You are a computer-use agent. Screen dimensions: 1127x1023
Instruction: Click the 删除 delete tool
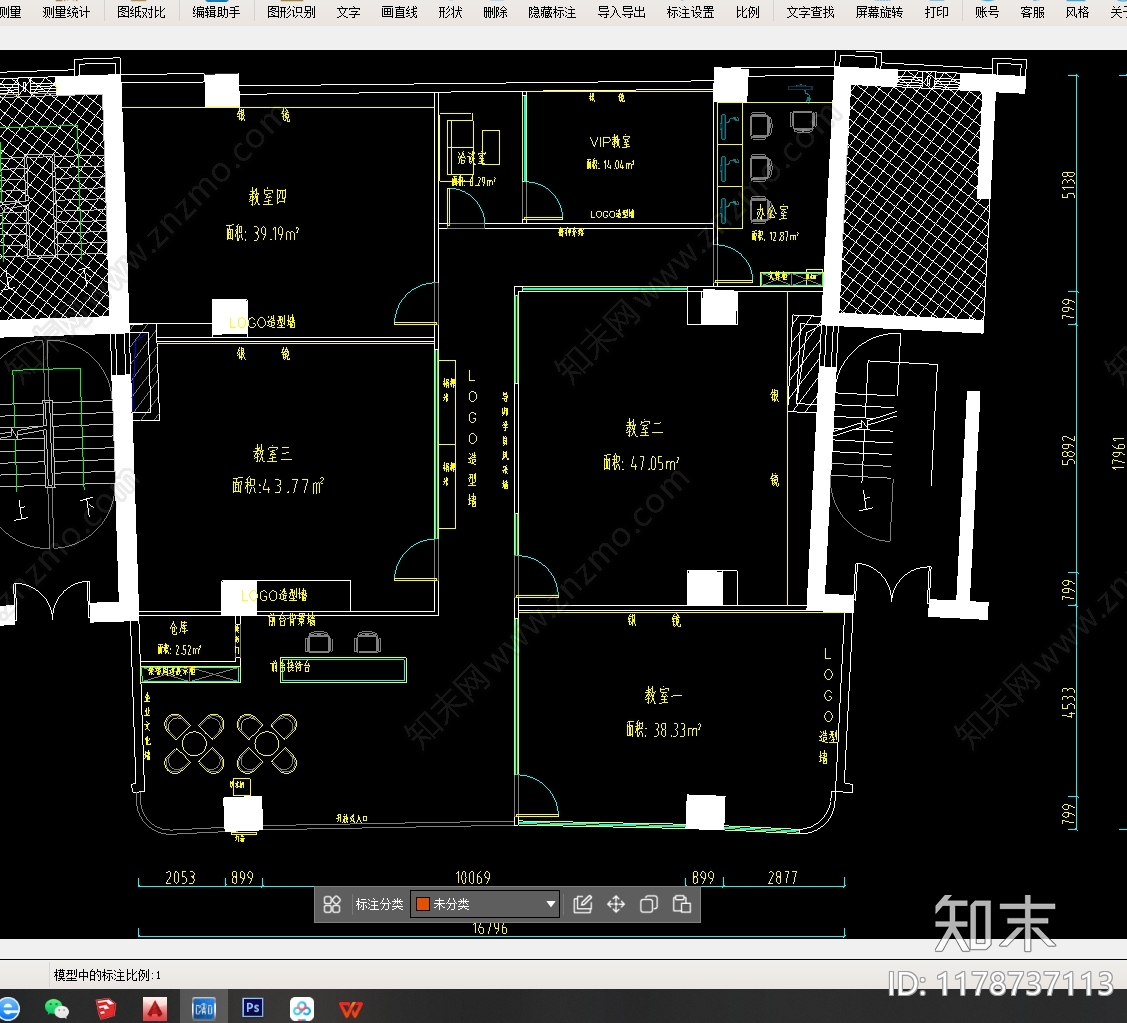point(495,12)
